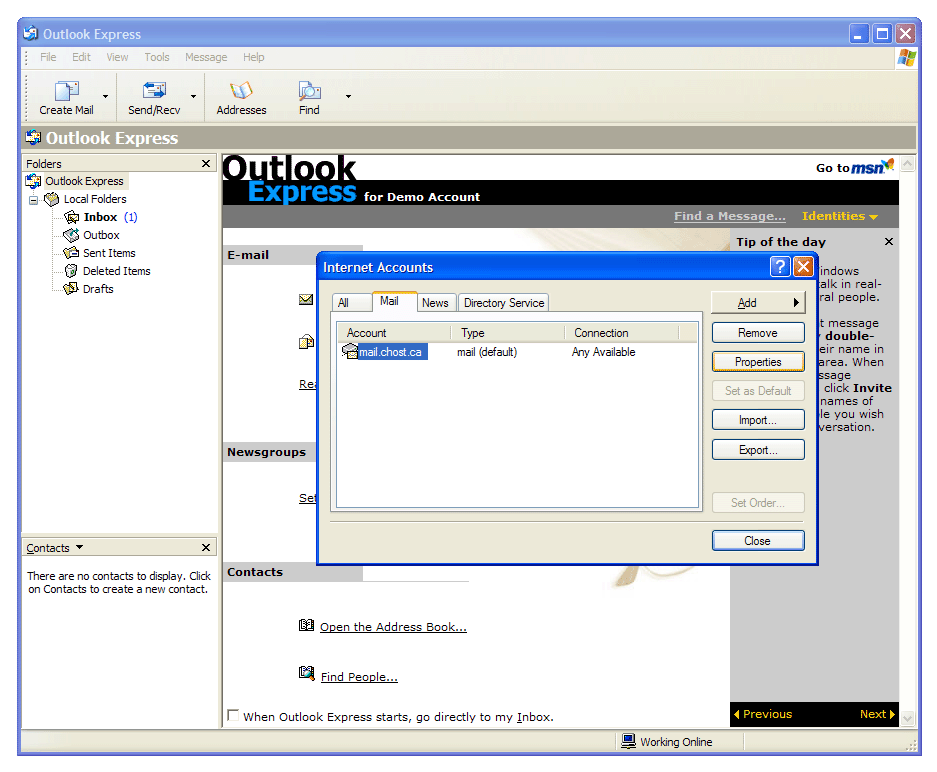
Task: Open the View menu
Action: pyautogui.click(x=117, y=57)
